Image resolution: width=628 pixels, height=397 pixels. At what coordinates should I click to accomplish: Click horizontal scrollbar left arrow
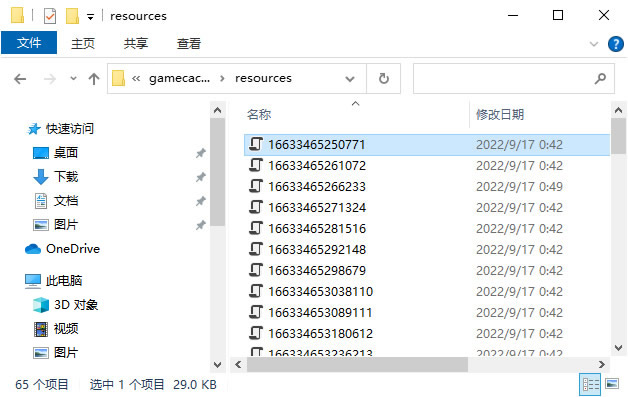tap(238, 365)
